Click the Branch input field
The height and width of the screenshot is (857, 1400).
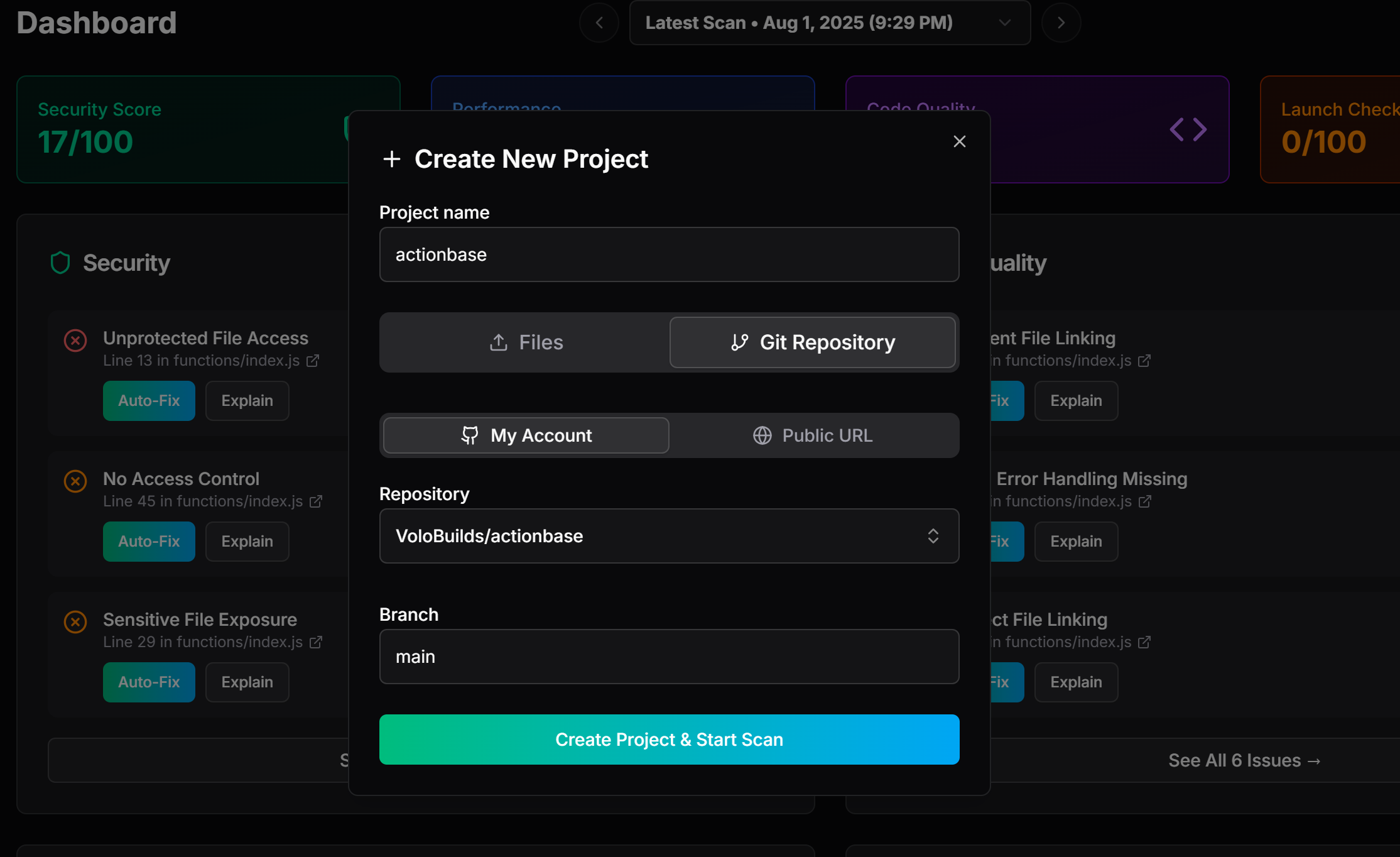point(669,657)
